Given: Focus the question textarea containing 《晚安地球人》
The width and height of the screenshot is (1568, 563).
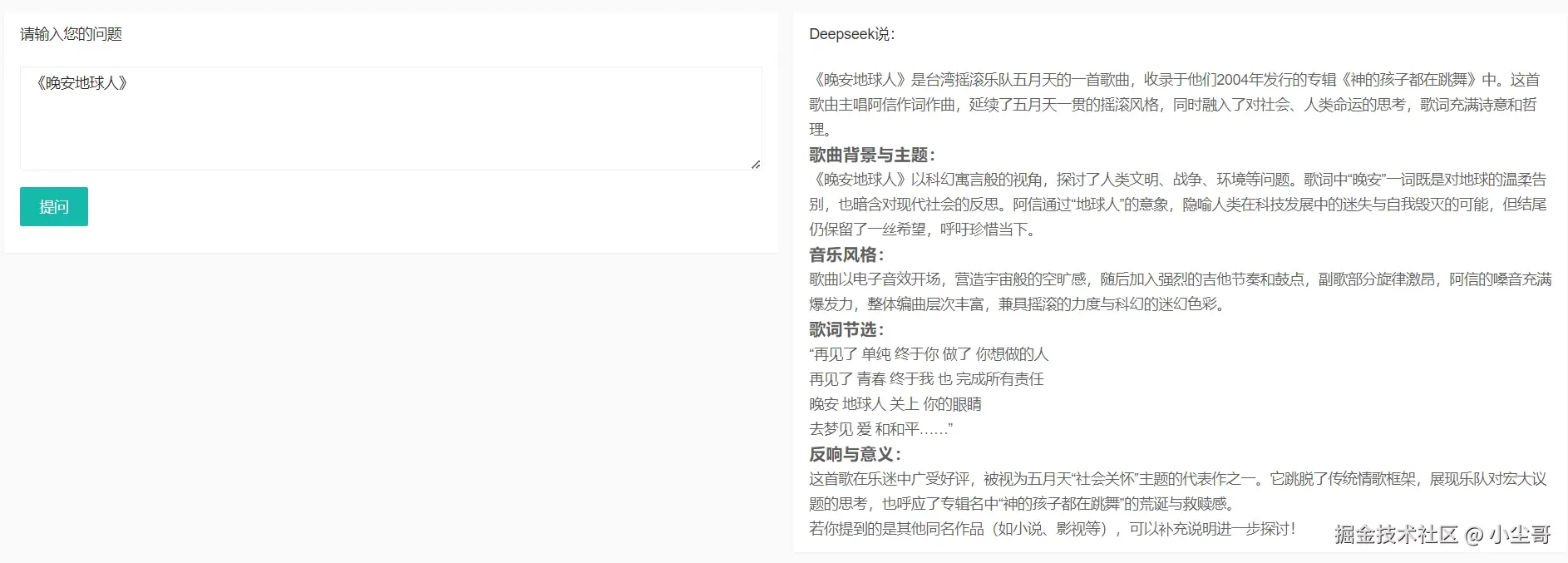Looking at the screenshot, I should [391, 119].
